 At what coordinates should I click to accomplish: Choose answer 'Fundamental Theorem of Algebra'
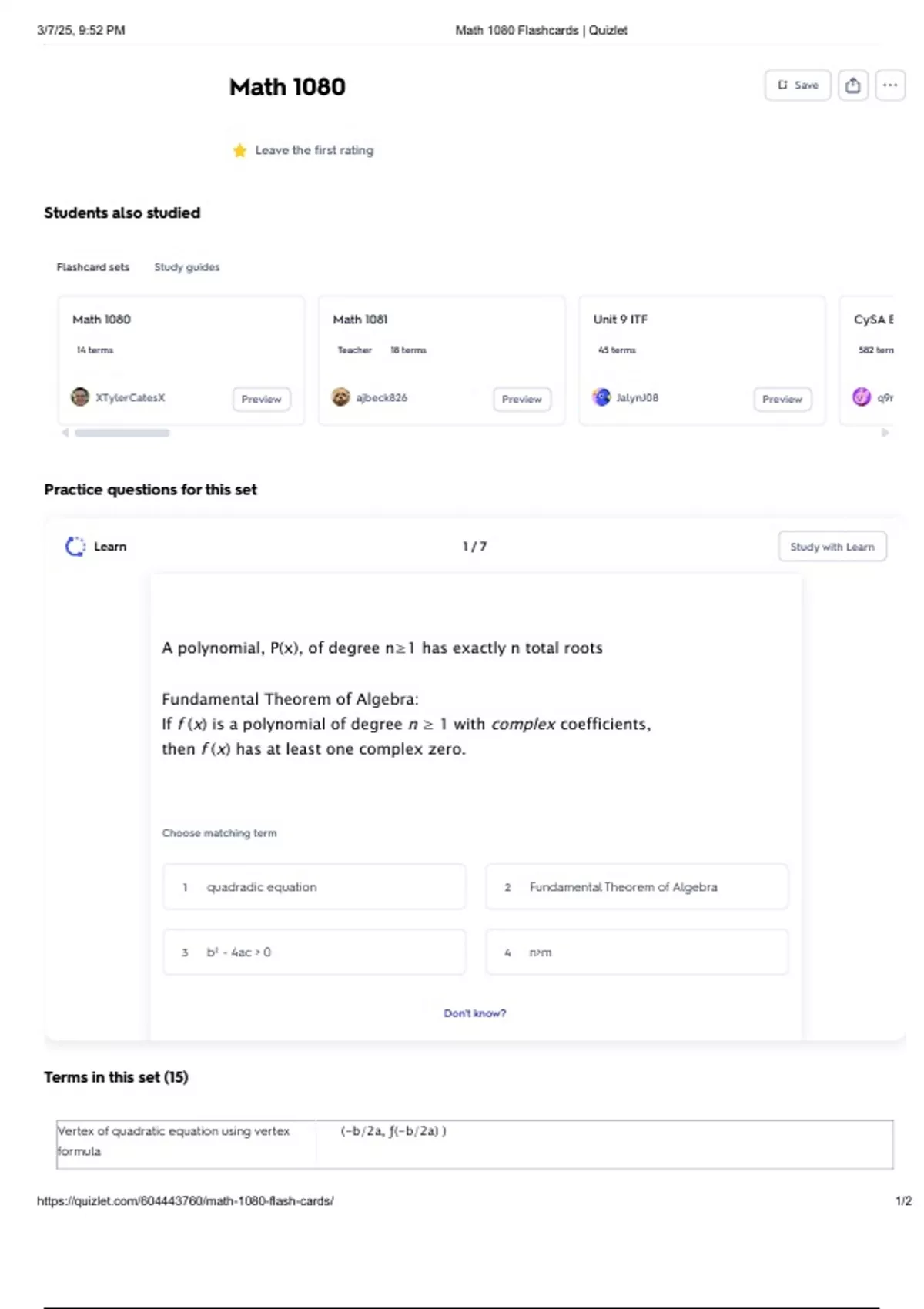637,887
